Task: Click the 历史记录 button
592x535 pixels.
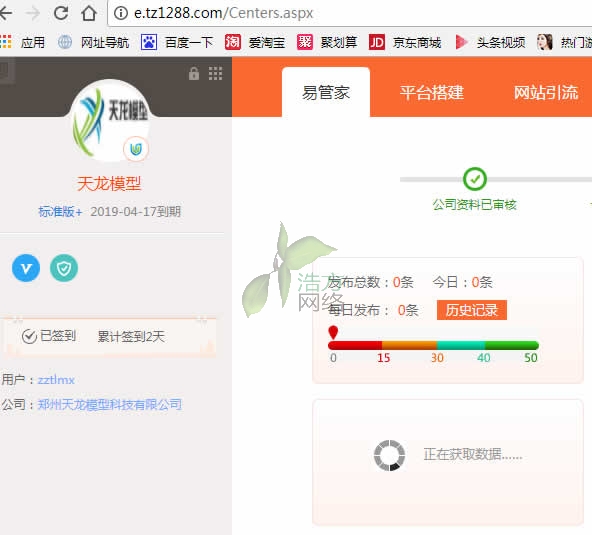Action: click(x=472, y=310)
